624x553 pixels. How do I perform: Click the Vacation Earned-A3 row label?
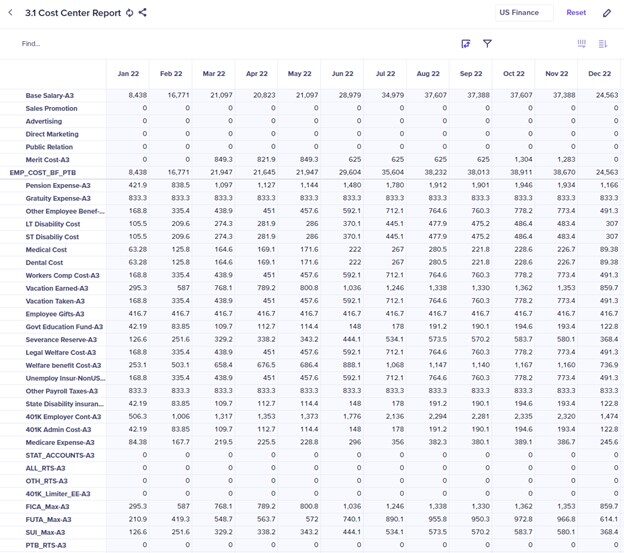point(57,288)
